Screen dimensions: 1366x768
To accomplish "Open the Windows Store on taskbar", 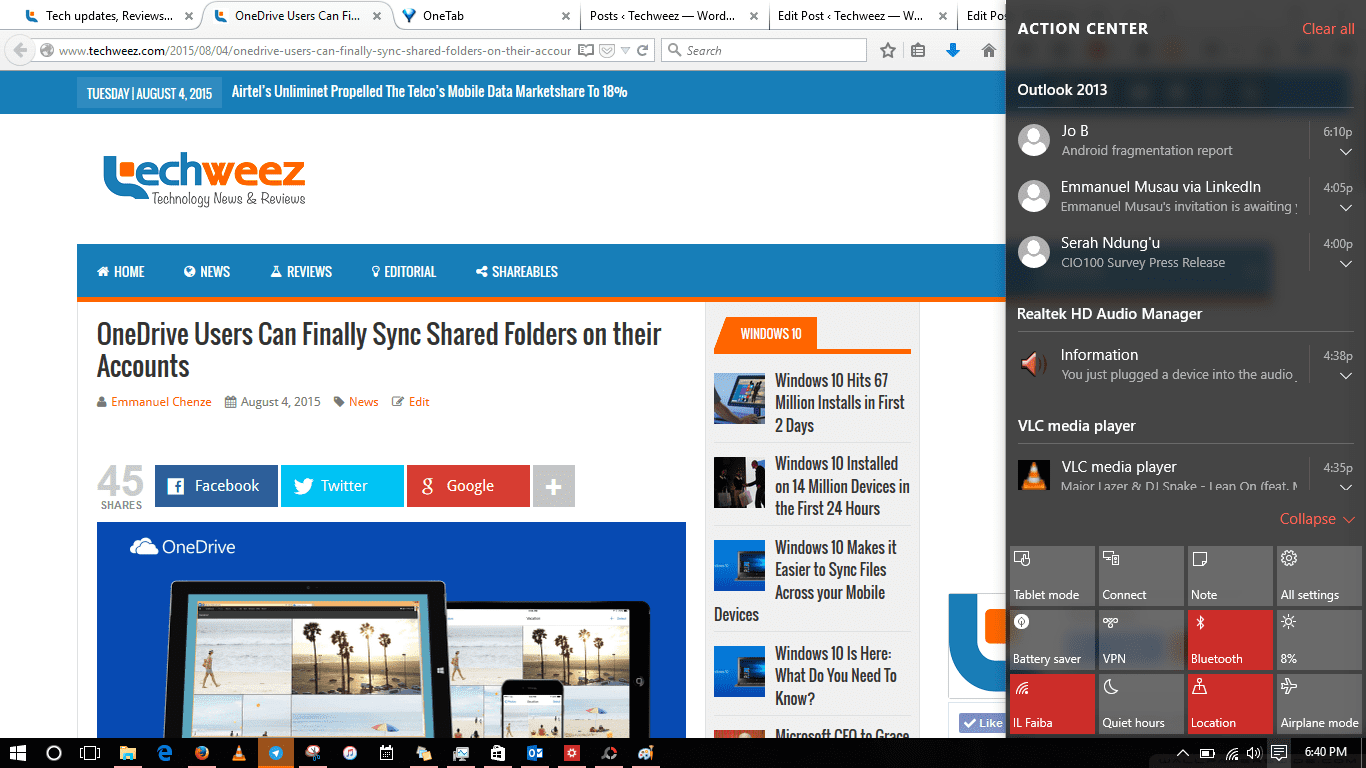I will click(498, 752).
